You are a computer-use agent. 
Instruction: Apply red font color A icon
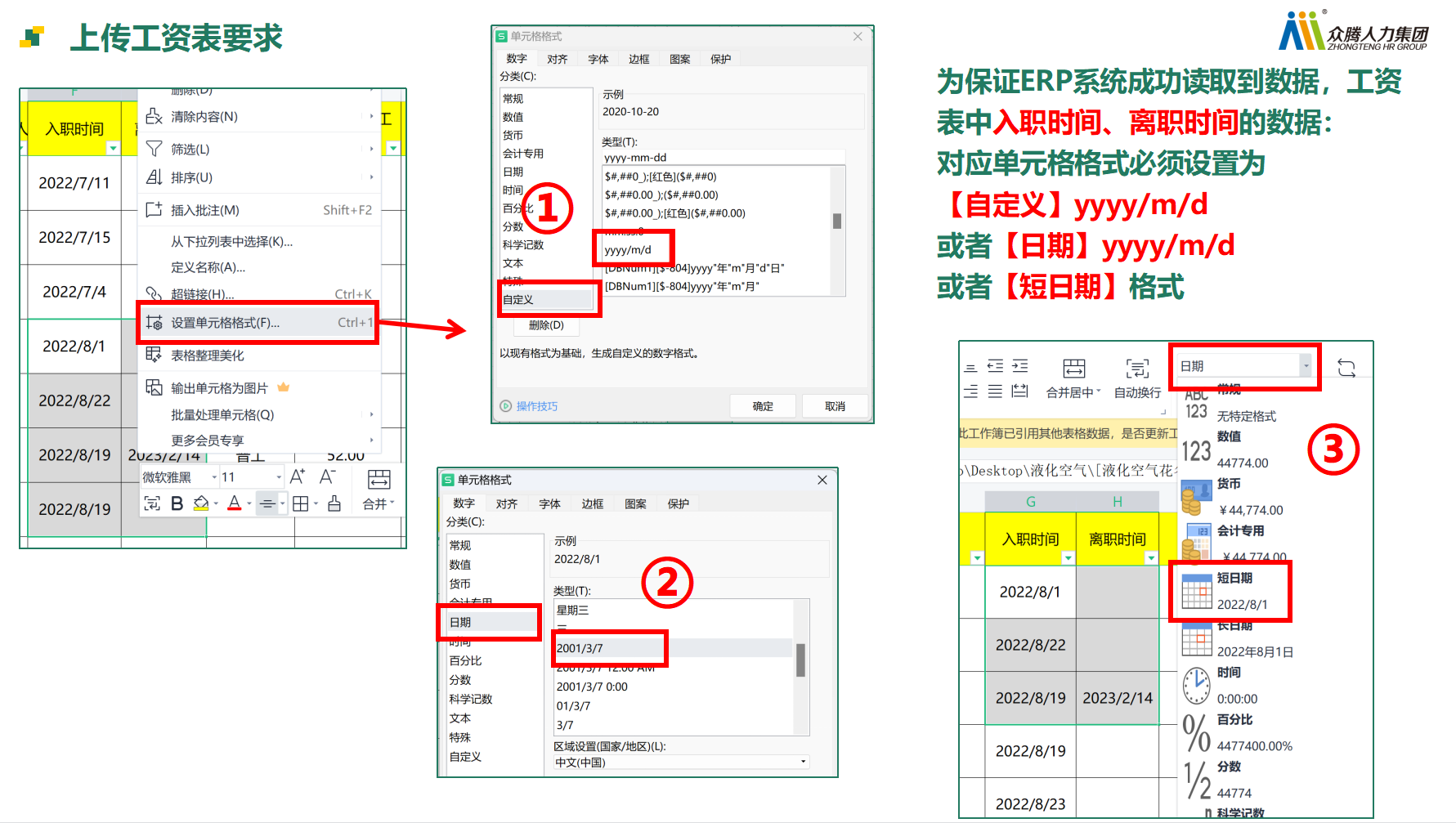click(235, 503)
